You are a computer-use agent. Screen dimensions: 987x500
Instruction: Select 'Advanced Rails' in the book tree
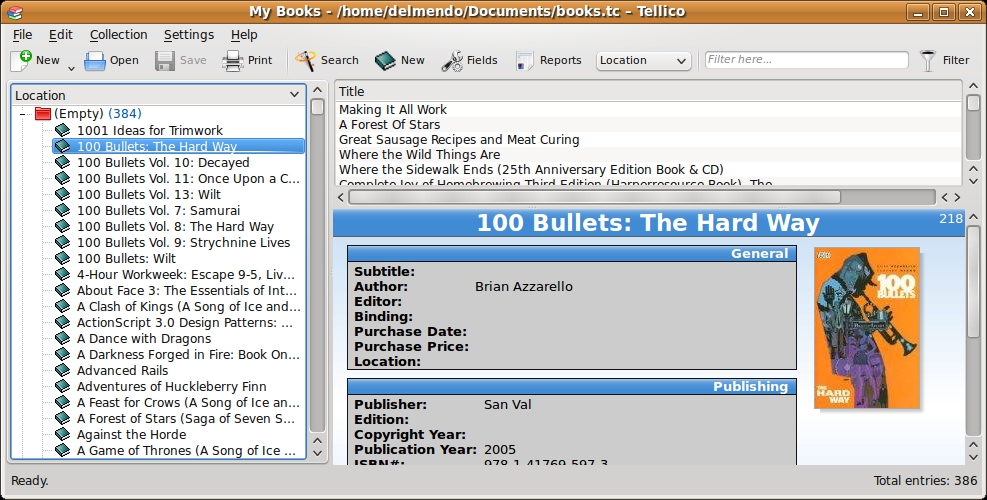[122, 370]
